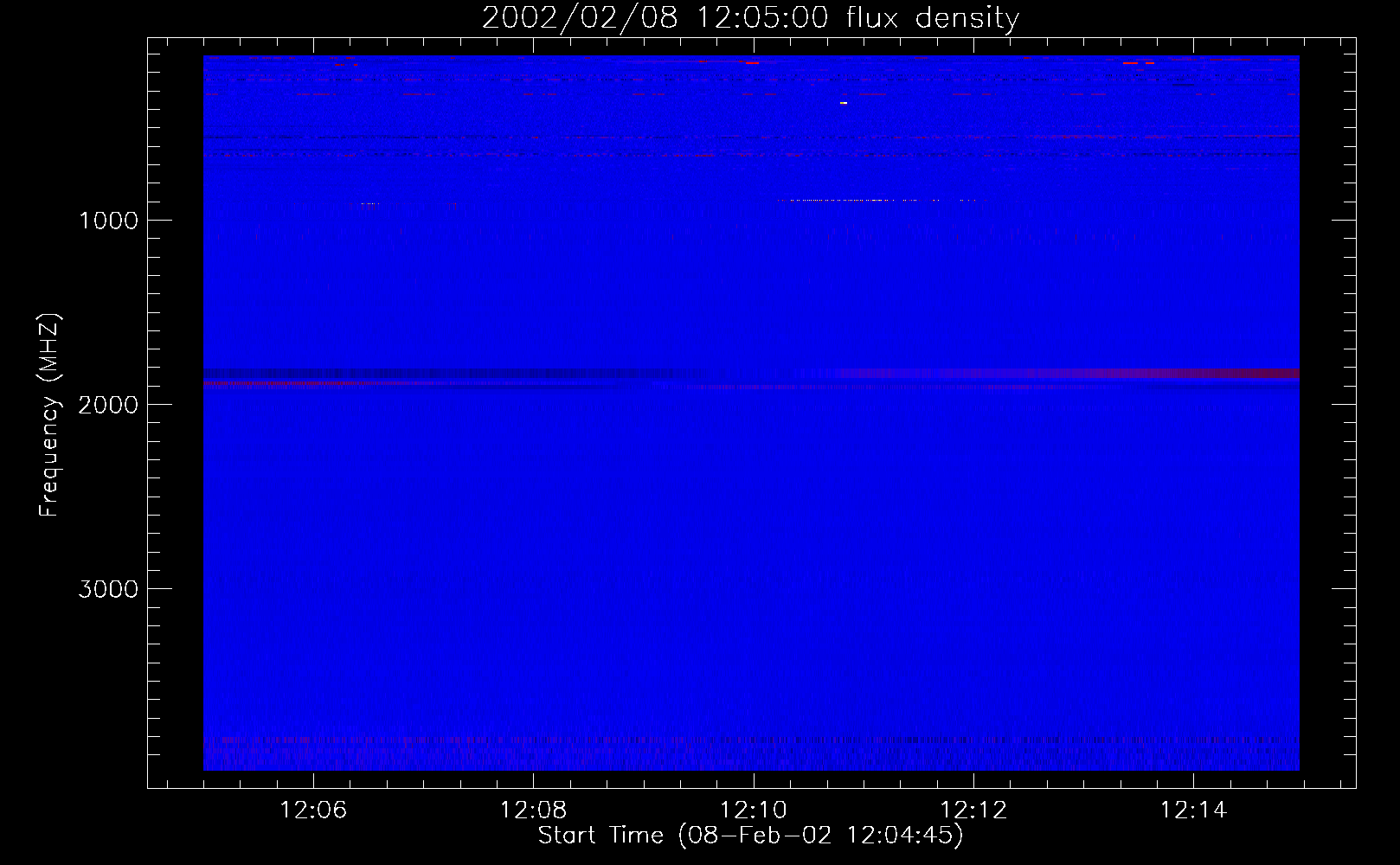Click the 12:10 time axis label
This screenshot has width=1400, height=865.
(754, 811)
